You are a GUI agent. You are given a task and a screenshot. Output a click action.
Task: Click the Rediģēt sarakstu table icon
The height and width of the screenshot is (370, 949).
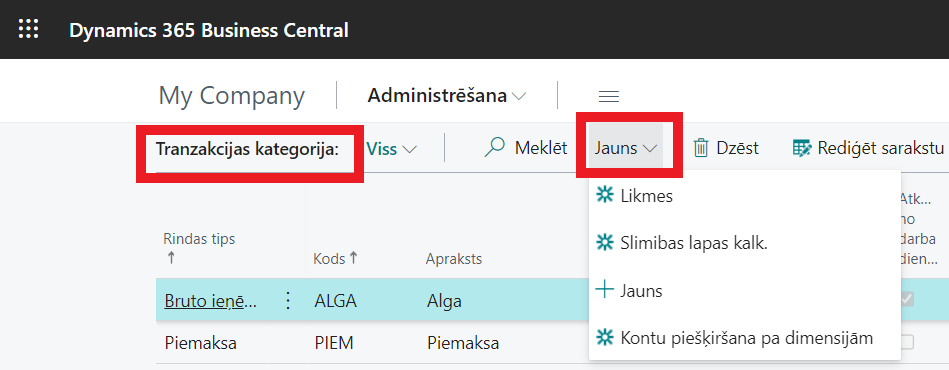802,148
